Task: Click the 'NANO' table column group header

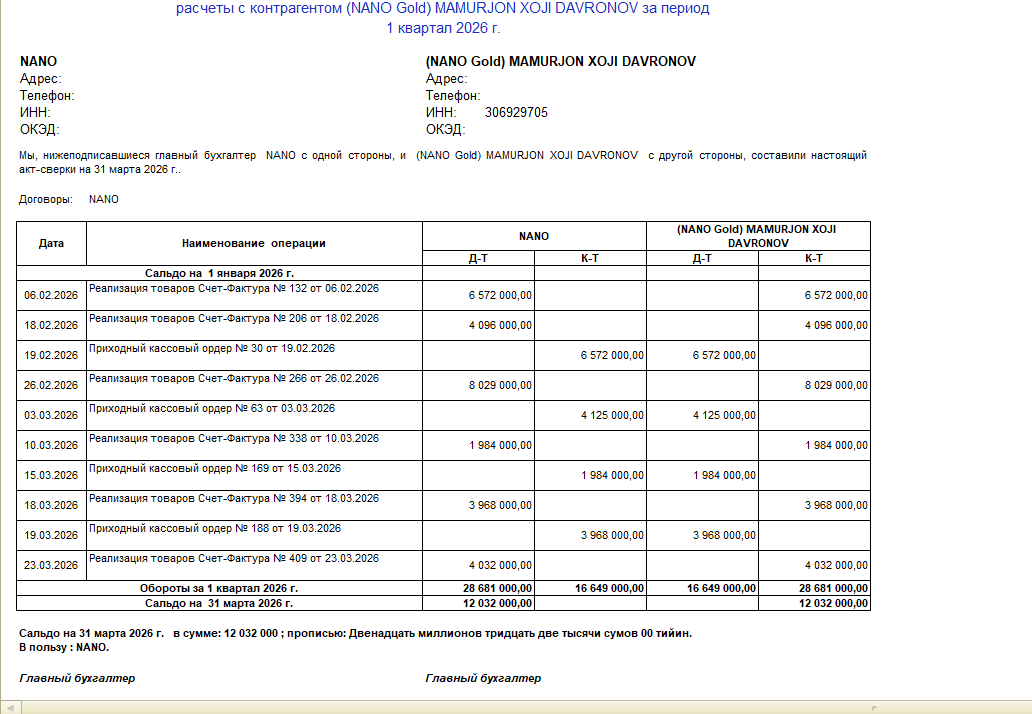Action: pyautogui.click(x=534, y=236)
